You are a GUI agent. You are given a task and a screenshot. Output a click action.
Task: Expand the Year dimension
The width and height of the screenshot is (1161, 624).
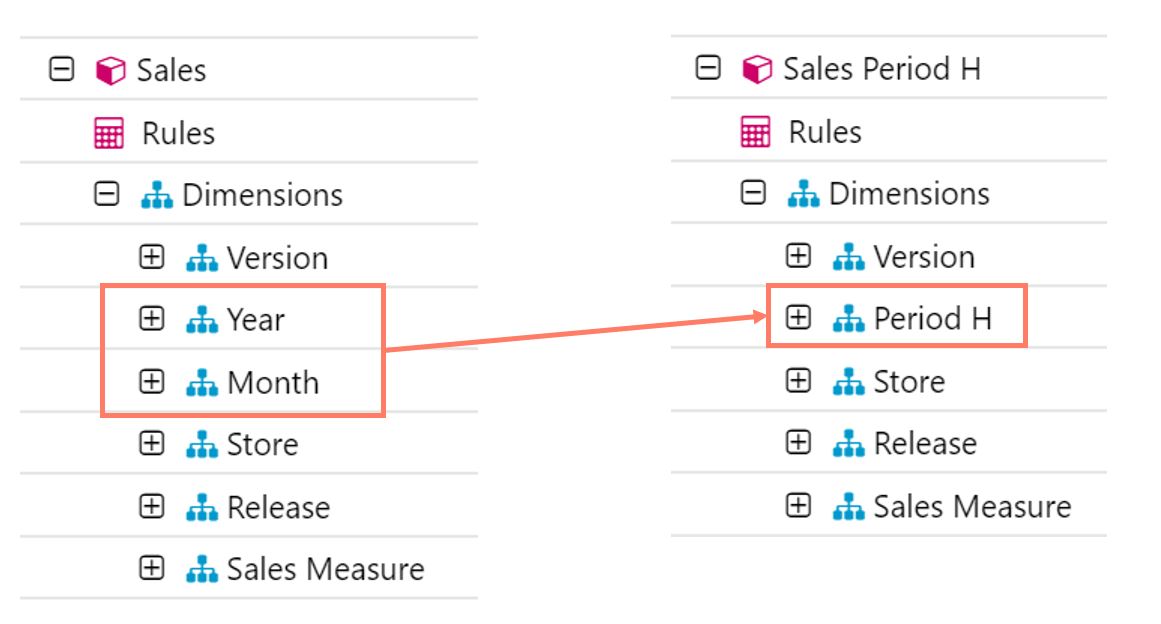pyautogui.click(x=151, y=320)
